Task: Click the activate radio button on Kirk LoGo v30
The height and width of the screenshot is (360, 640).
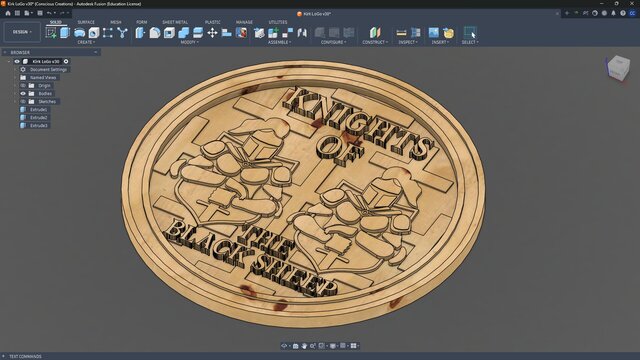Action: 66,61
